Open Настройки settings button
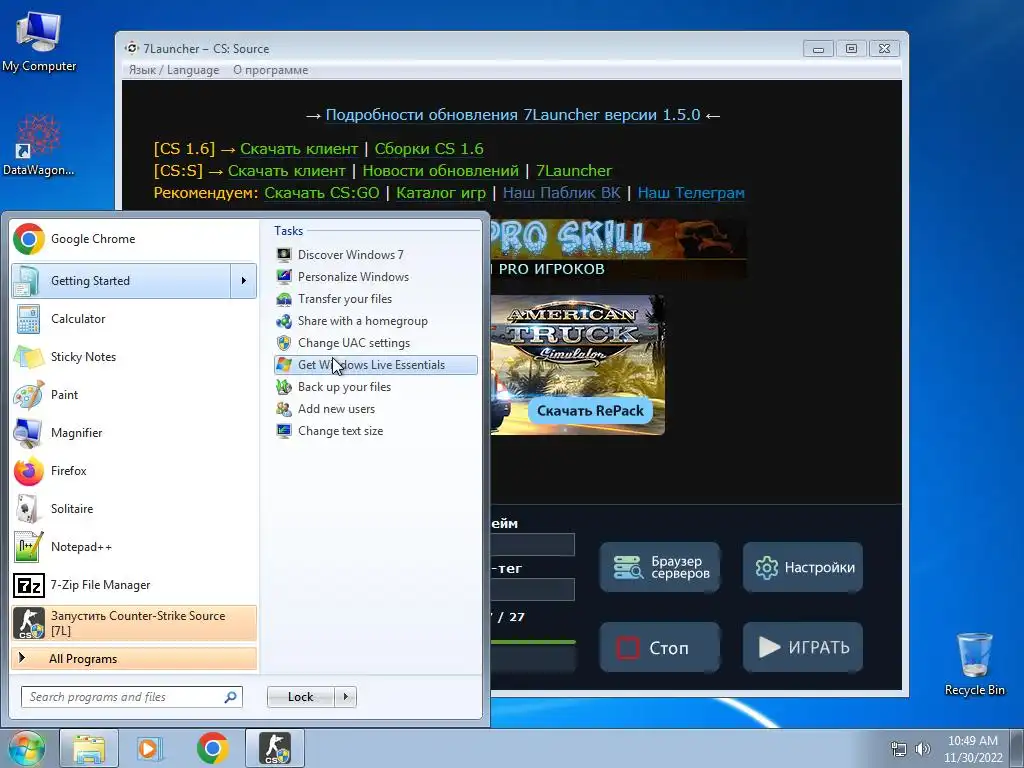This screenshot has width=1024, height=768. point(803,568)
